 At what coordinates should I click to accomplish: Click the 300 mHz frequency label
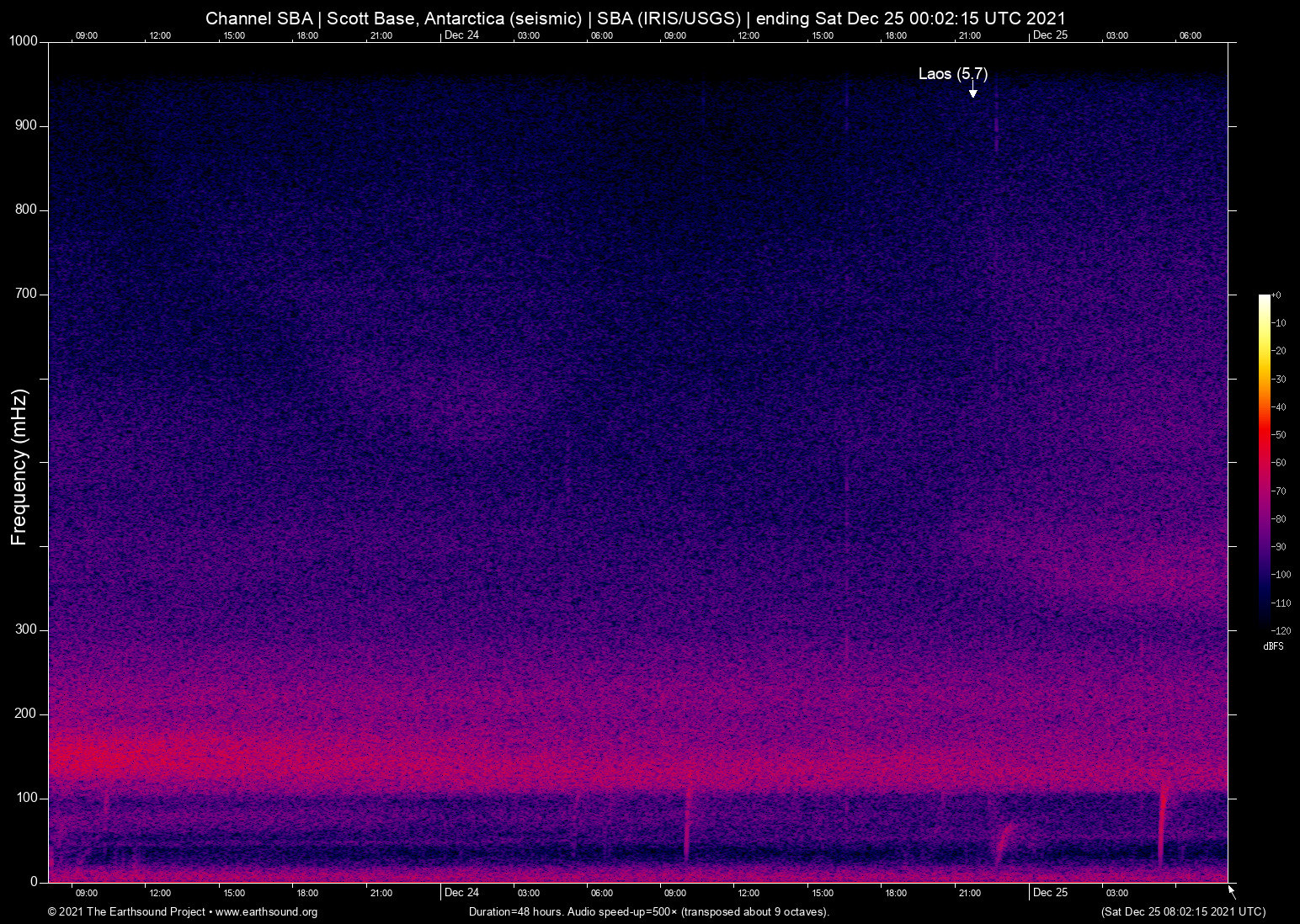tap(26, 629)
